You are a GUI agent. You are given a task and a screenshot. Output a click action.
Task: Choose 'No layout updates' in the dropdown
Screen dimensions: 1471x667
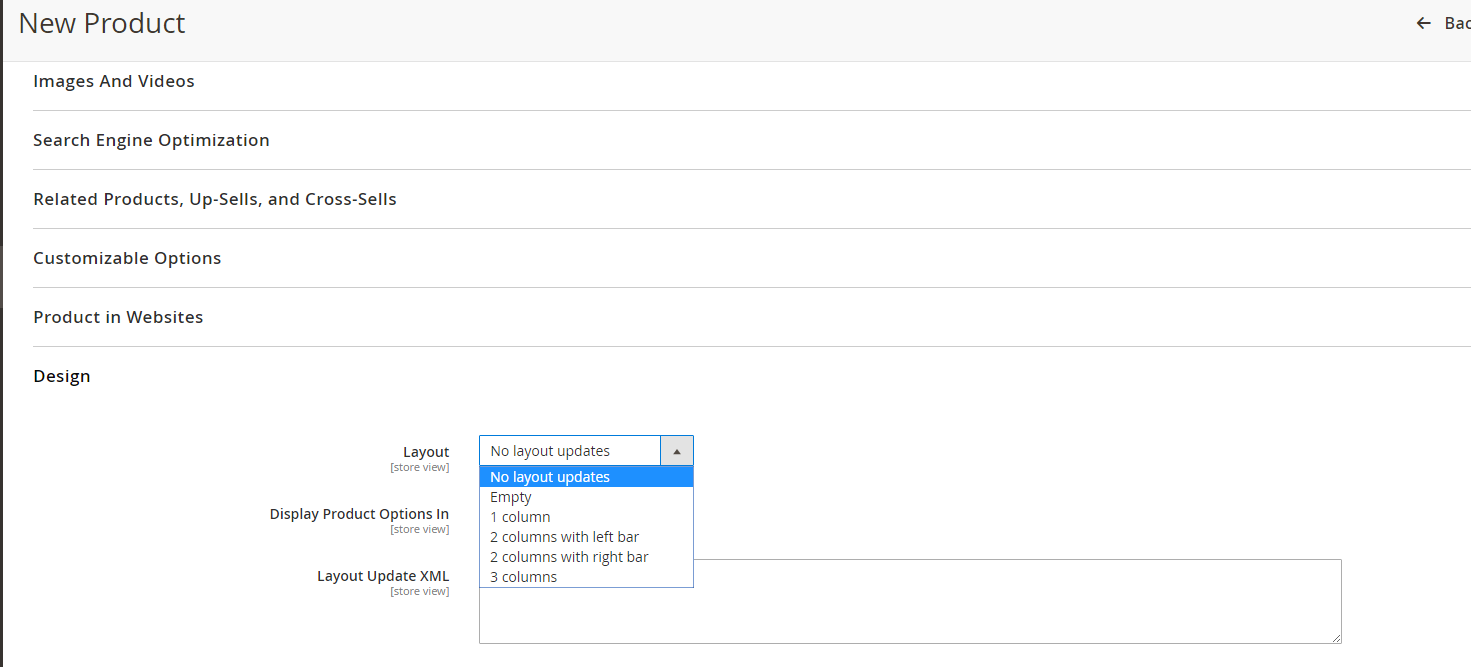coord(549,477)
